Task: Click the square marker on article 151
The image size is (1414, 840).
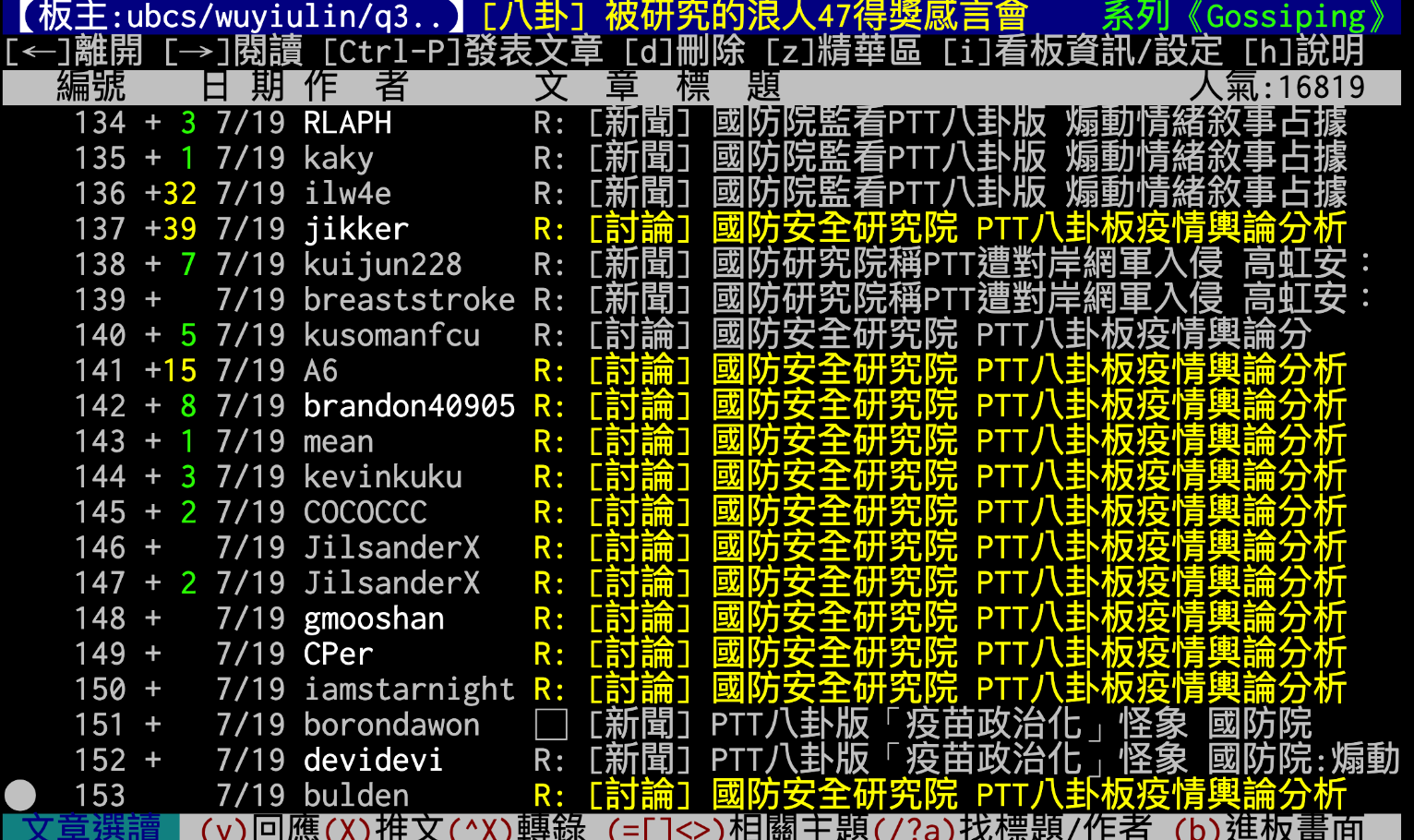Action: click(x=550, y=725)
